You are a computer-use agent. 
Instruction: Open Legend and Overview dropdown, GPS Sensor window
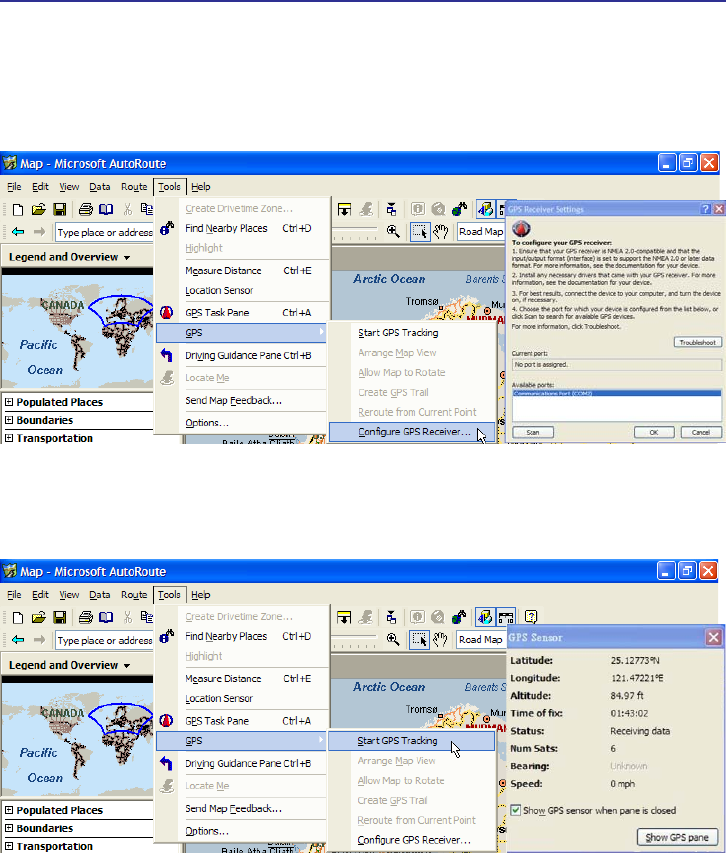[127, 665]
